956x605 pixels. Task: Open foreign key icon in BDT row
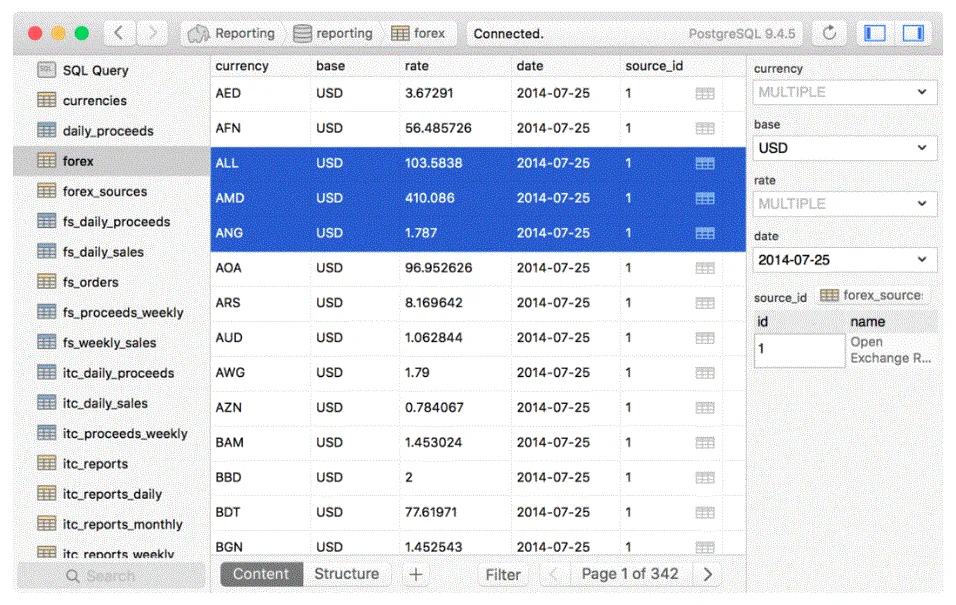click(705, 513)
